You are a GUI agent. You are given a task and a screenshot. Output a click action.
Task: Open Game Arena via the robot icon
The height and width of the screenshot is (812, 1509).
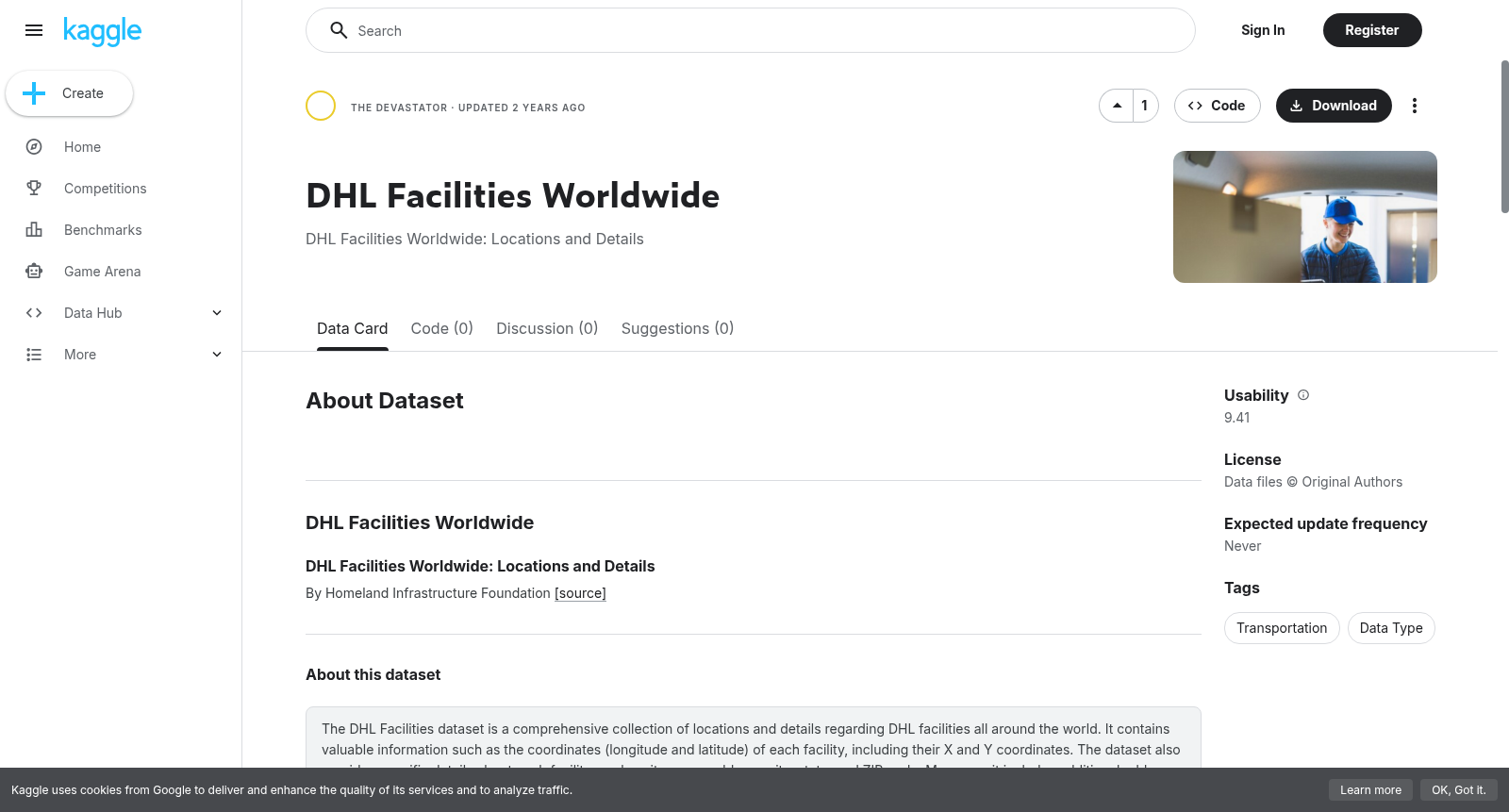pos(34,272)
